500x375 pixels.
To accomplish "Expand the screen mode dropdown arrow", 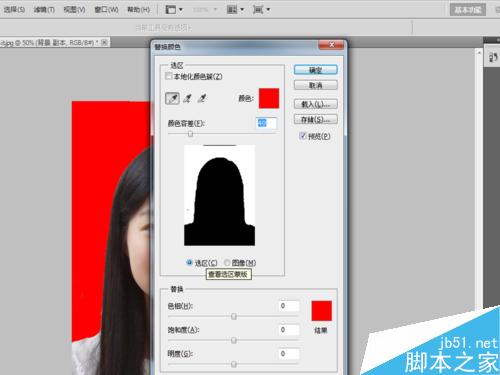I will (x=268, y=9).
